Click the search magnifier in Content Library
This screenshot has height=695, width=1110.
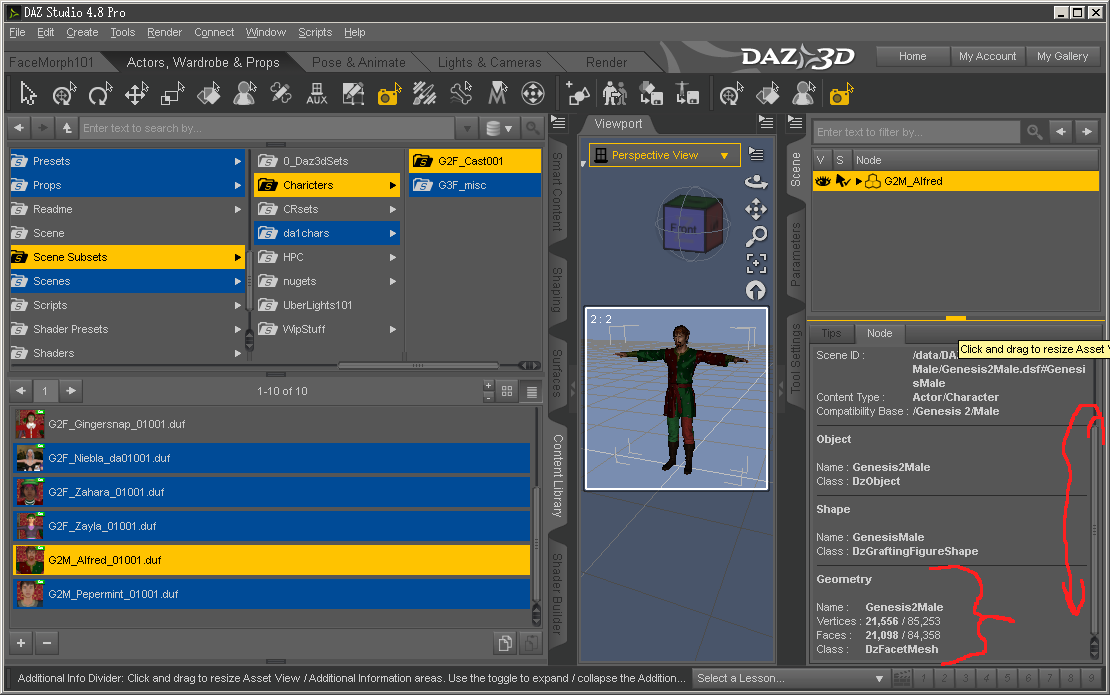click(x=532, y=128)
